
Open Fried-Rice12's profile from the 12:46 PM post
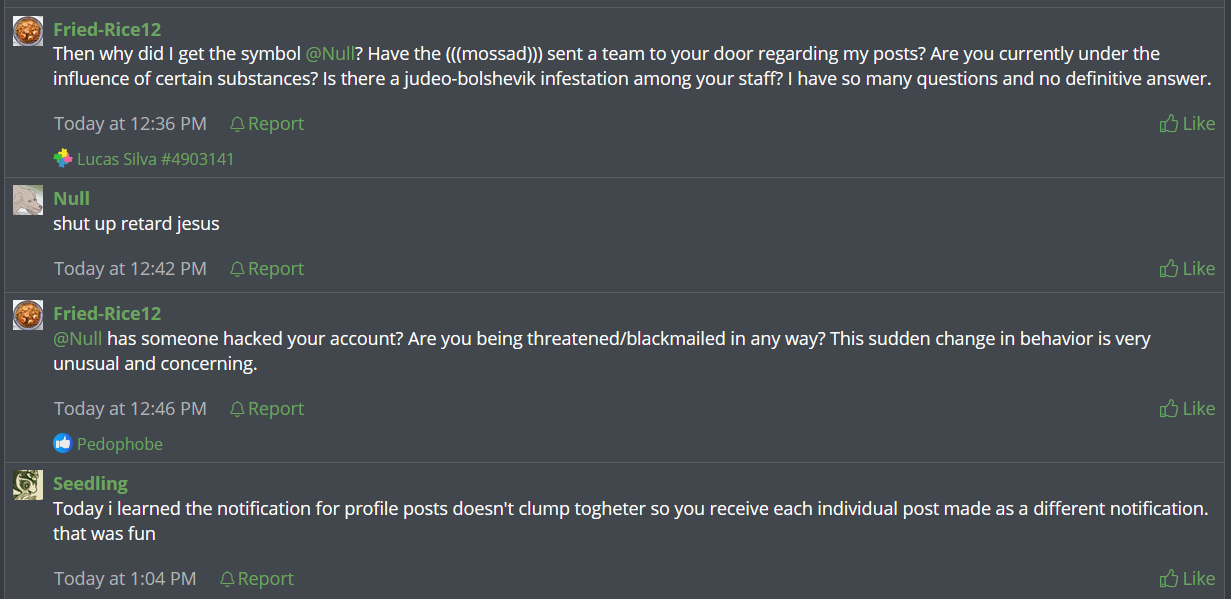coord(107,313)
